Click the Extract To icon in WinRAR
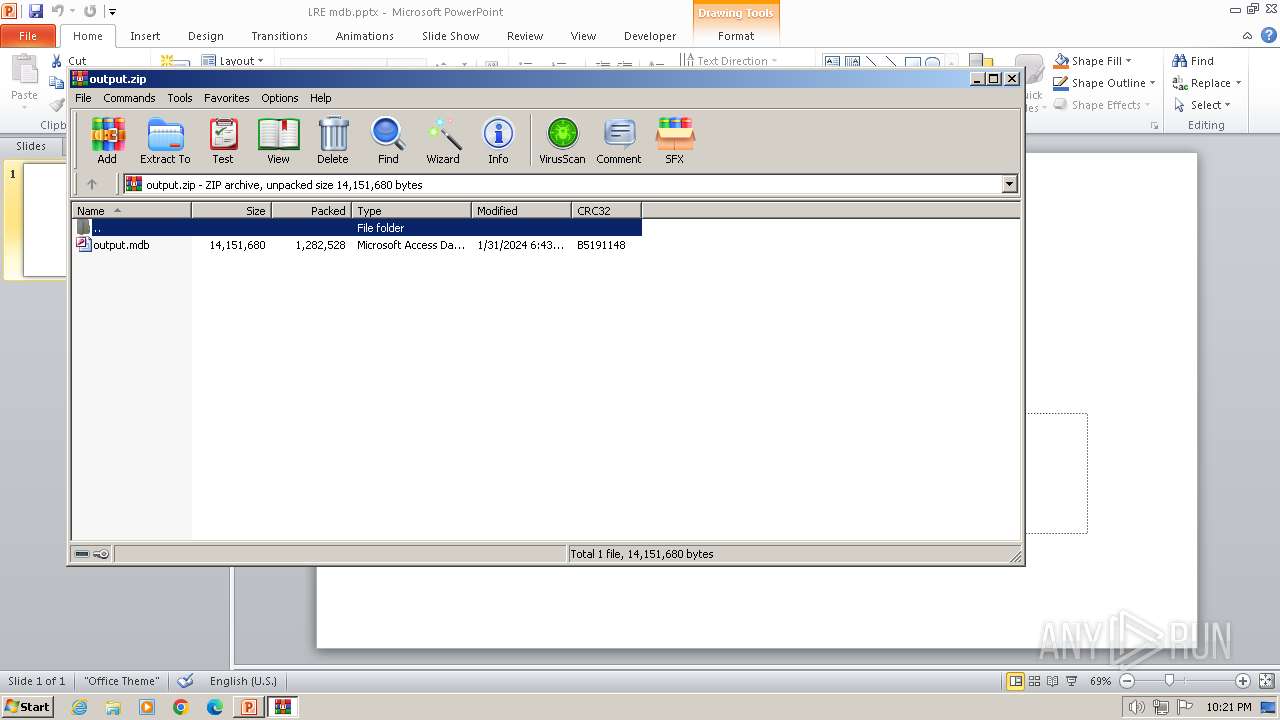Viewport: 1280px width, 720px height. click(165, 141)
